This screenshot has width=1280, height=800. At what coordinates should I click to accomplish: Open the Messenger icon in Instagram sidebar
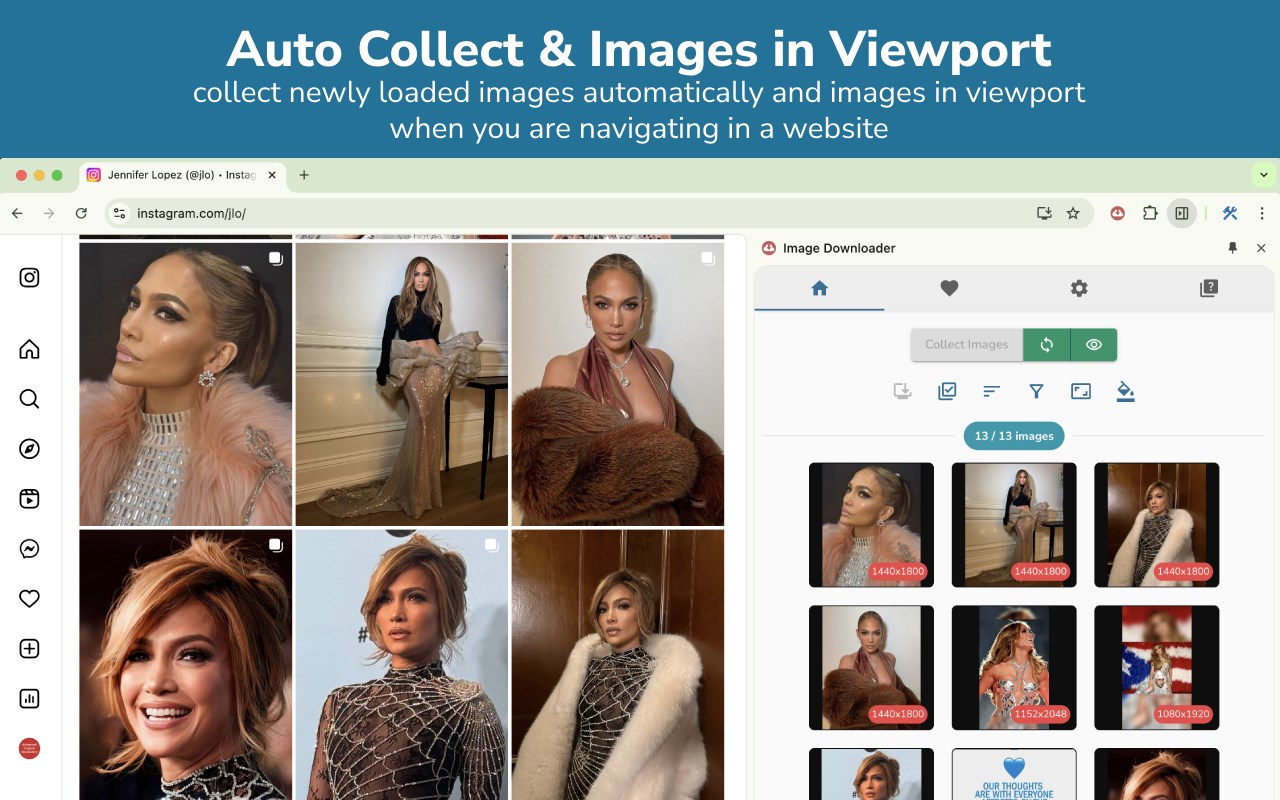(x=30, y=549)
